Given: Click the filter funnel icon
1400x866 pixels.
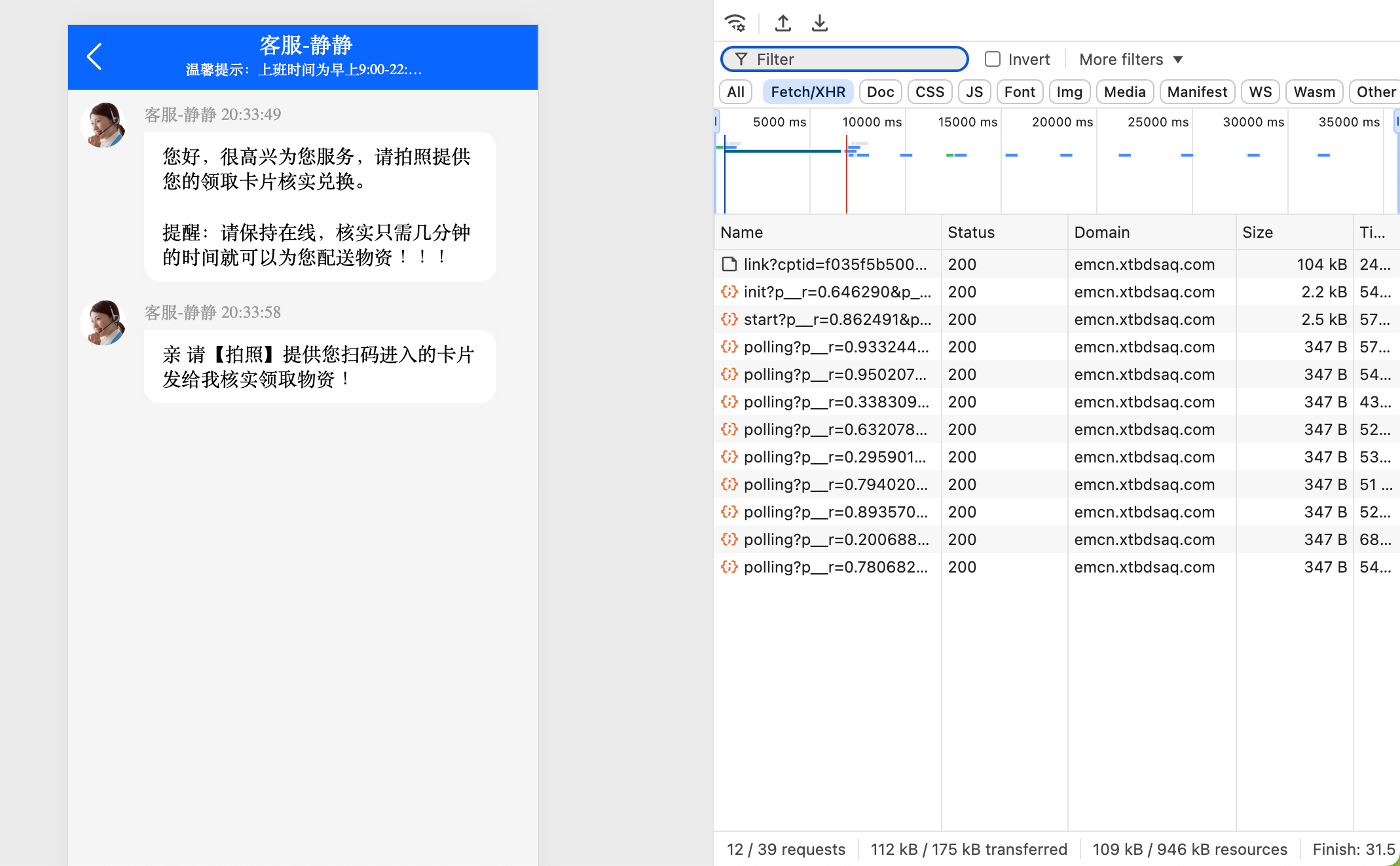Looking at the screenshot, I should (x=741, y=60).
